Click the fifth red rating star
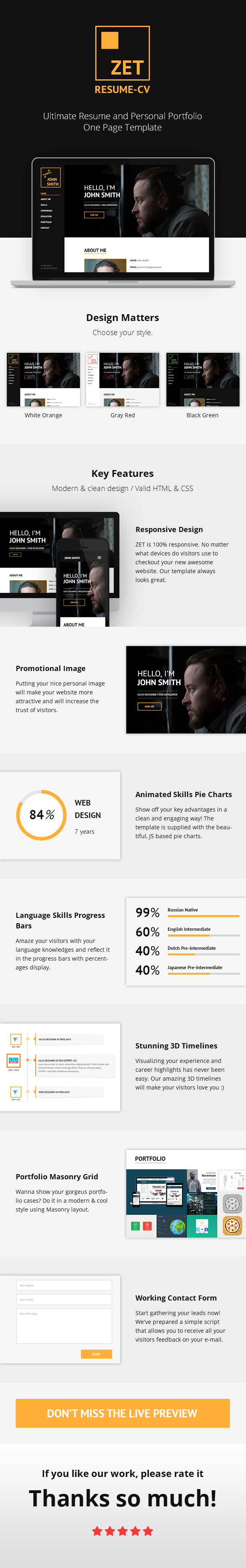Viewport: 246px width, 1568px height. 148,1530
